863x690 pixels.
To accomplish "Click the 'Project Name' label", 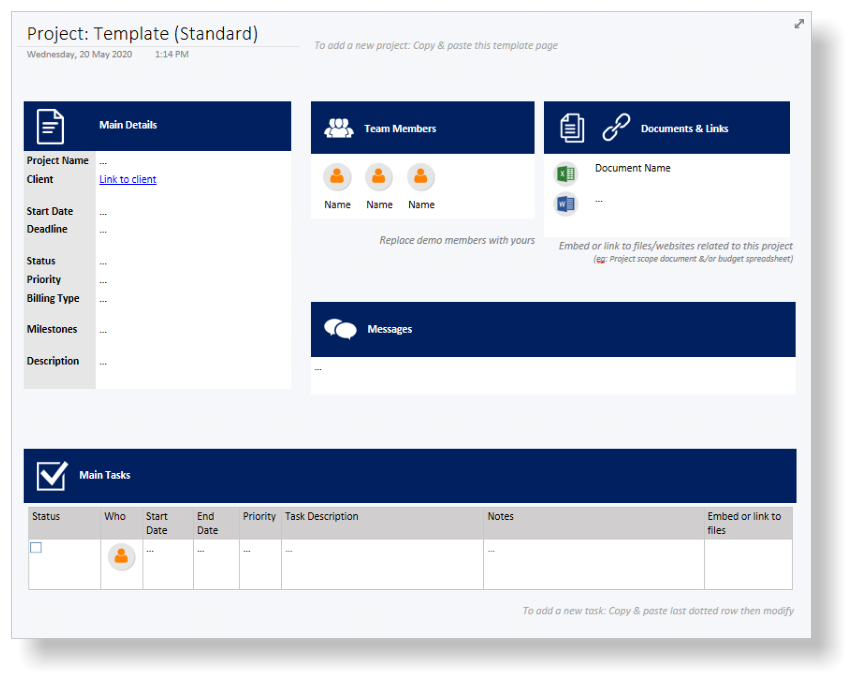I will (58, 161).
